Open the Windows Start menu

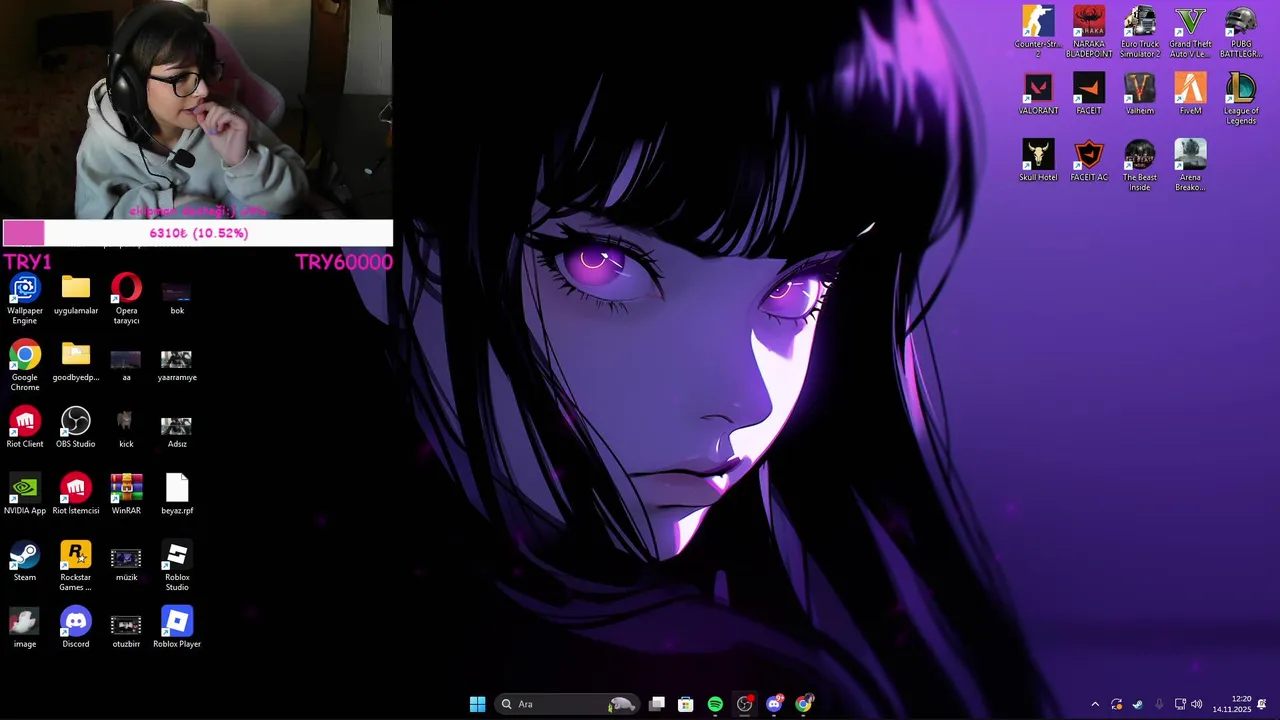477,704
